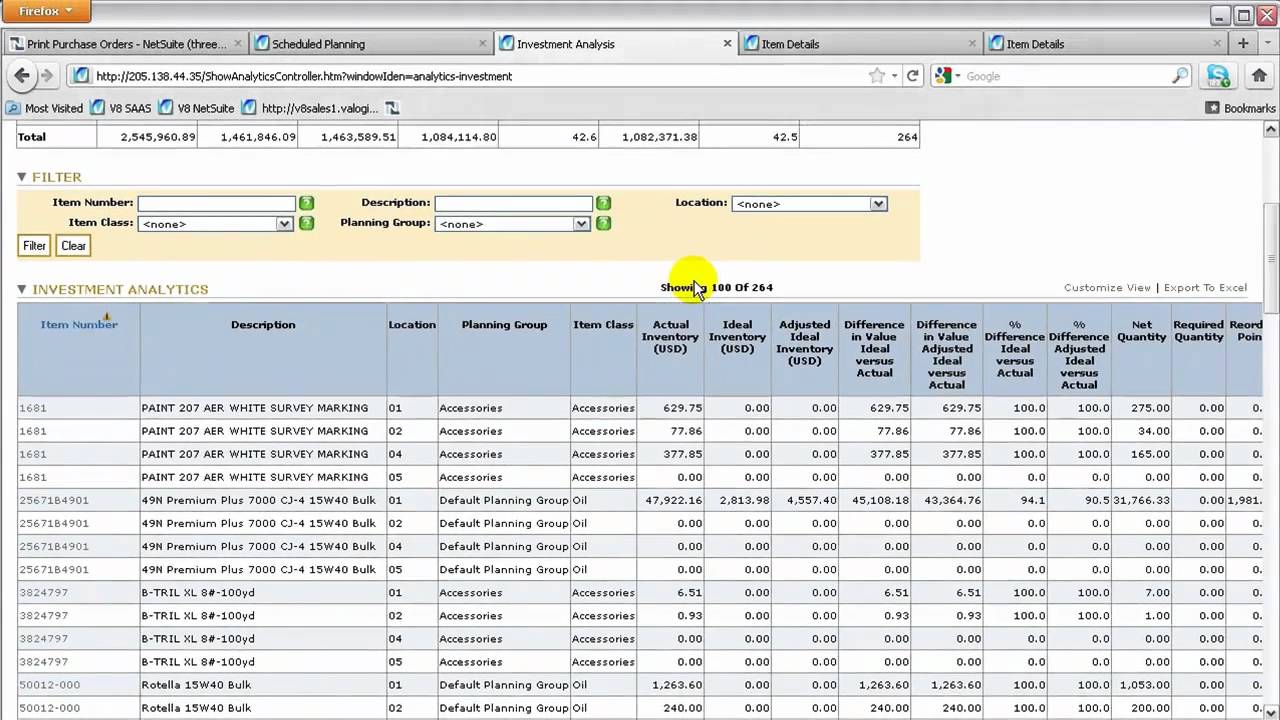1280x720 pixels.
Task: Sort by Item Number column header
Action: 79,324
